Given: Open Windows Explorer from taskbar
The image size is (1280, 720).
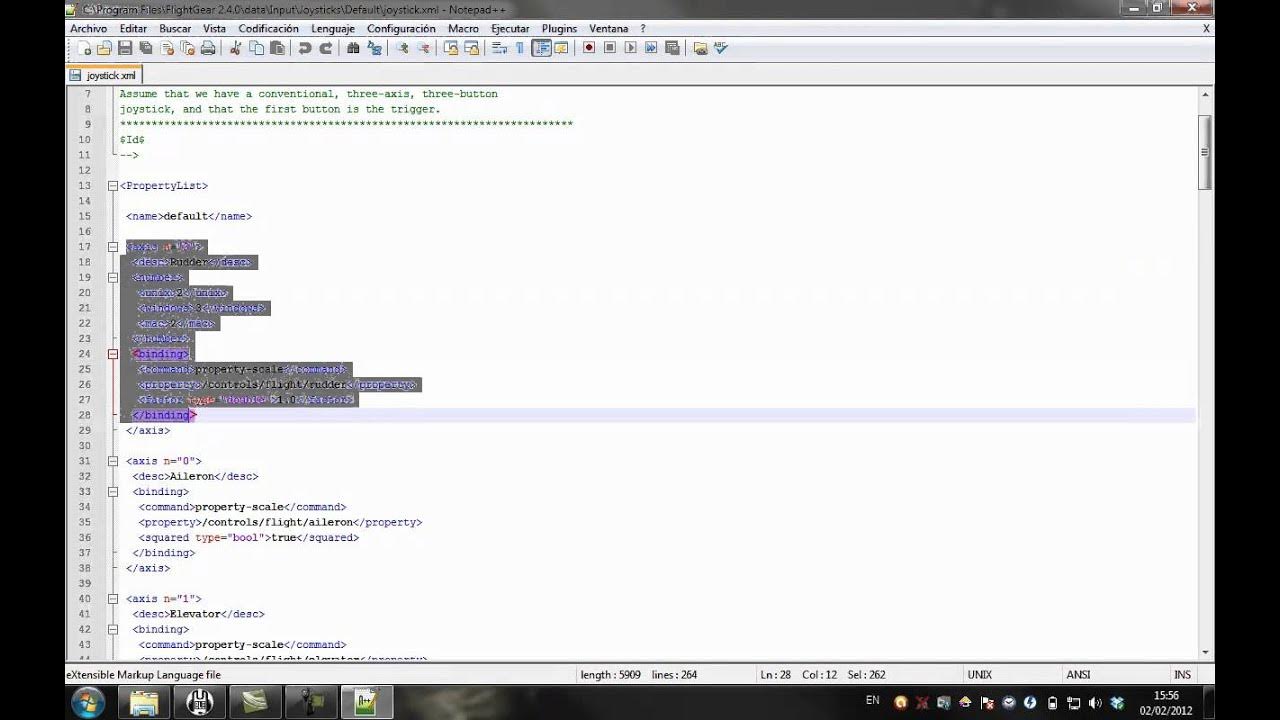Looking at the screenshot, I should [x=144, y=702].
